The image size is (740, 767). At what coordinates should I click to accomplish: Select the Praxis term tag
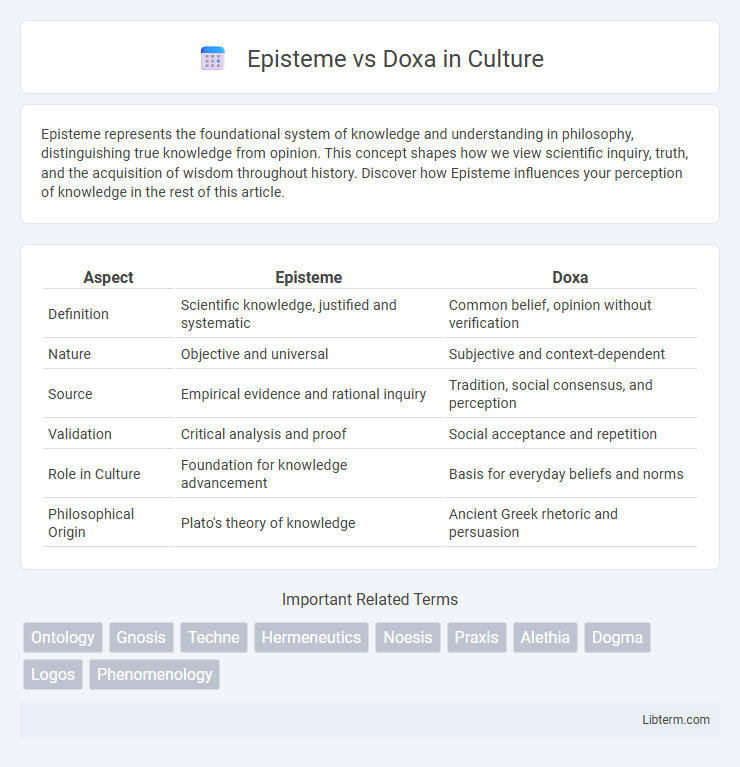[x=476, y=637]
